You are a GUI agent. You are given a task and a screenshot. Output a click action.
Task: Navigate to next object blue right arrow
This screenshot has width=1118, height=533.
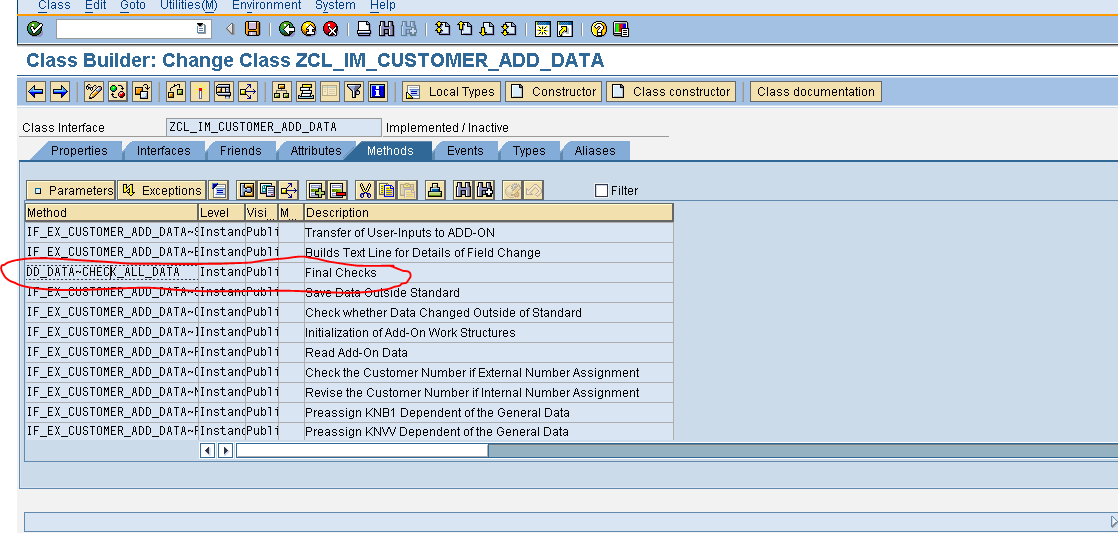[60, 91]
